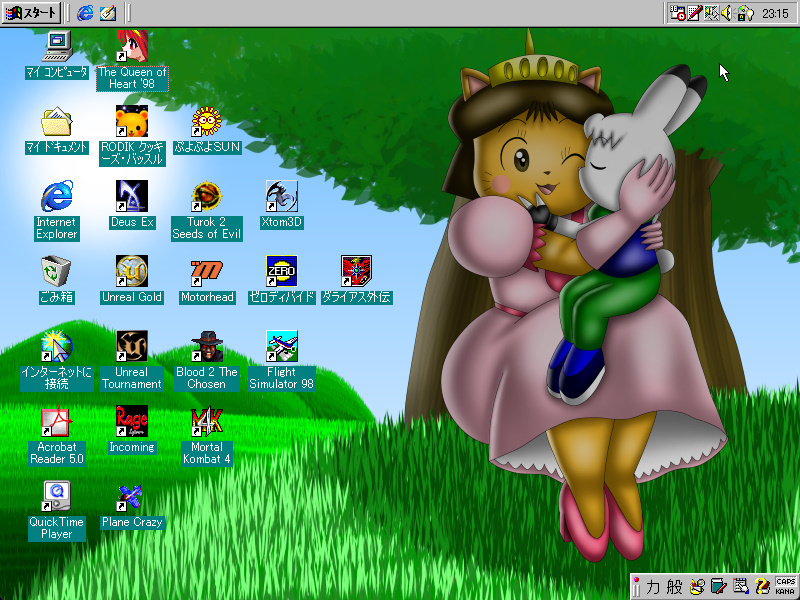
Task: Toggle the KANA lock on IME bar
Action: coord(786,590)
